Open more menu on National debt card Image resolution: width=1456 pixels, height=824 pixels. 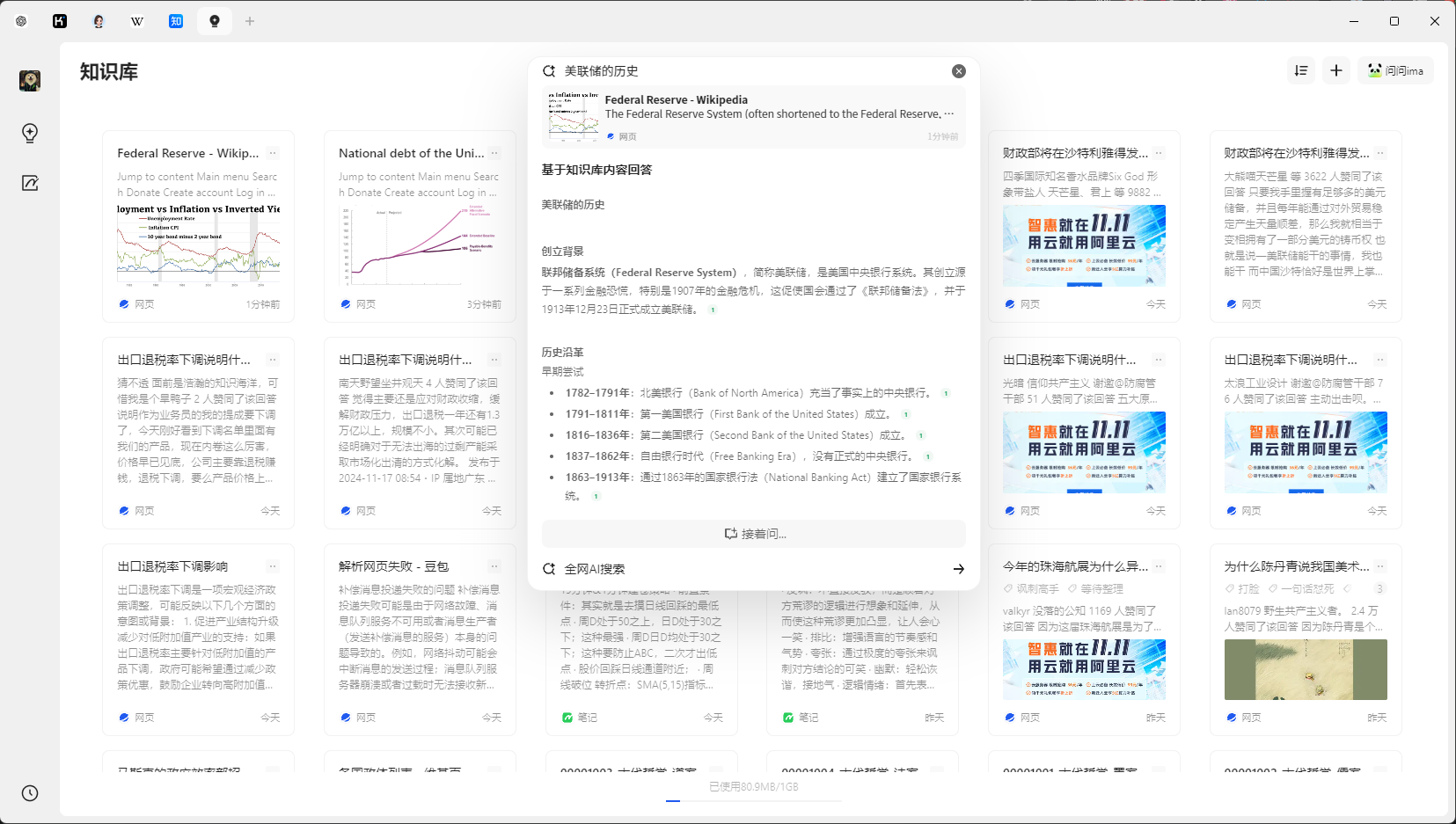point(494,153)
